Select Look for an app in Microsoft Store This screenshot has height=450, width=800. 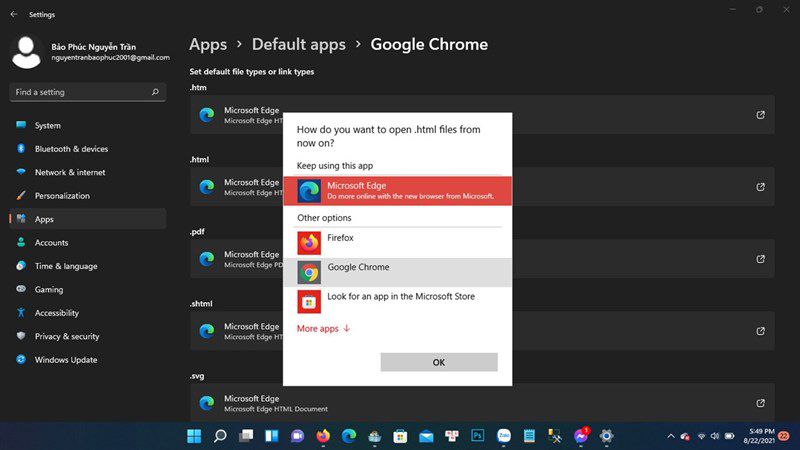pyautogui.click(x=397, y=302)
